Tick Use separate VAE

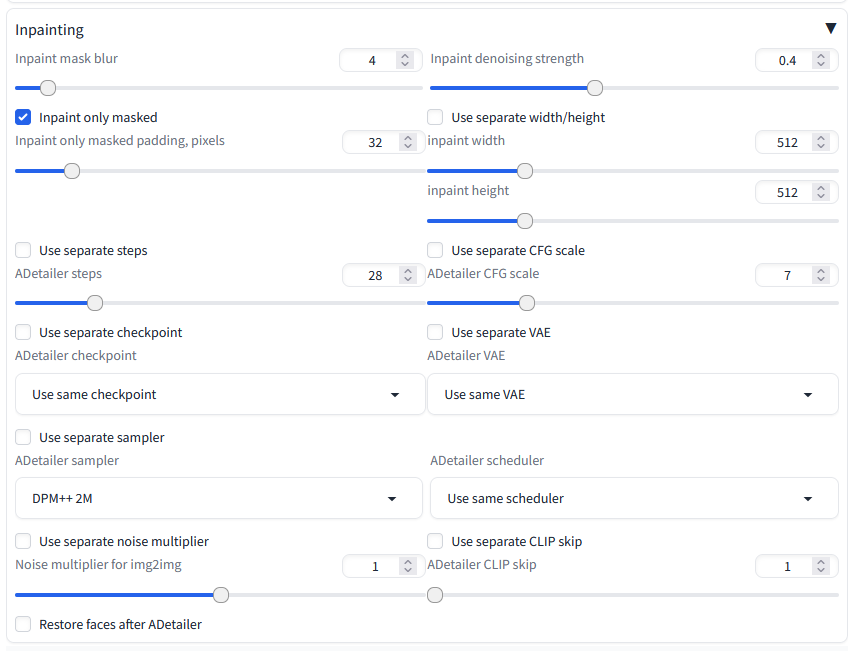435,332
